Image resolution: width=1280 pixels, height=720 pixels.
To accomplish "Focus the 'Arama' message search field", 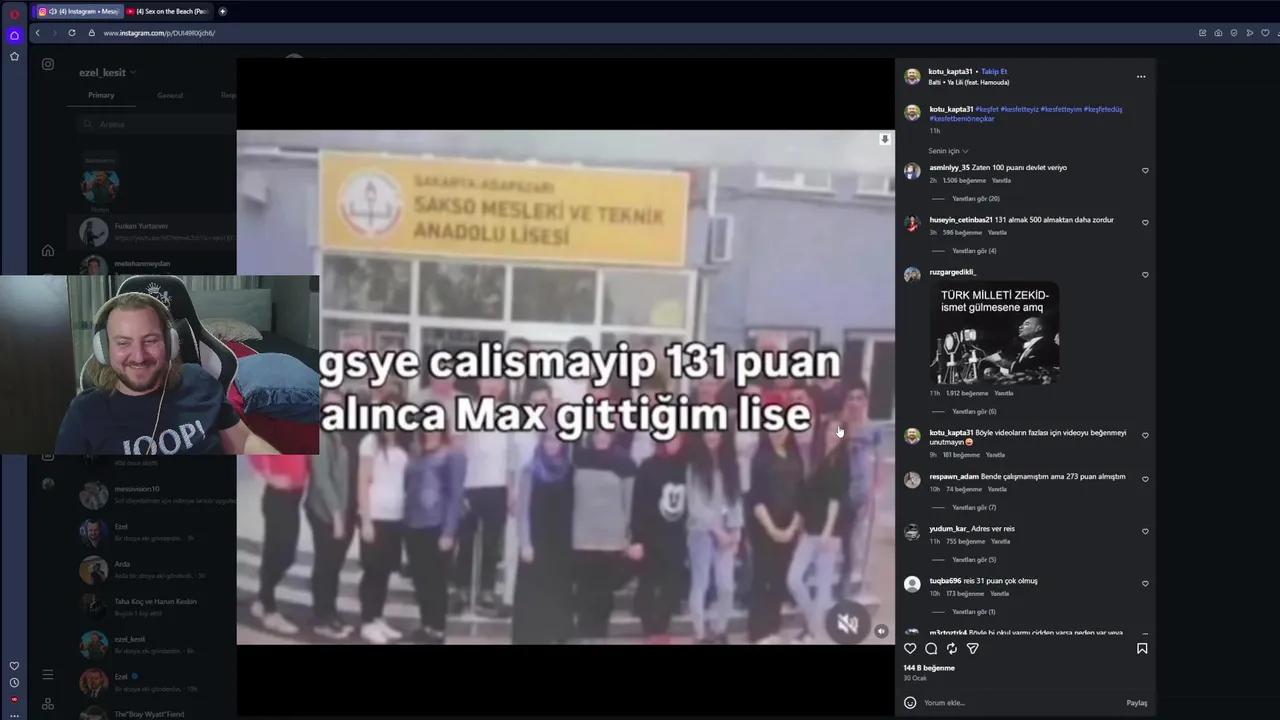I will [157, 124].
